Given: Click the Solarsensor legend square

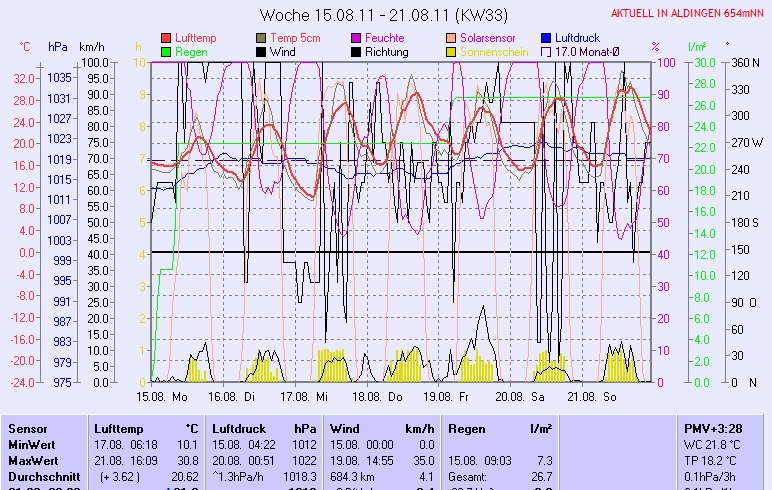Looking at the screenshot, I should tap(452, 38).
